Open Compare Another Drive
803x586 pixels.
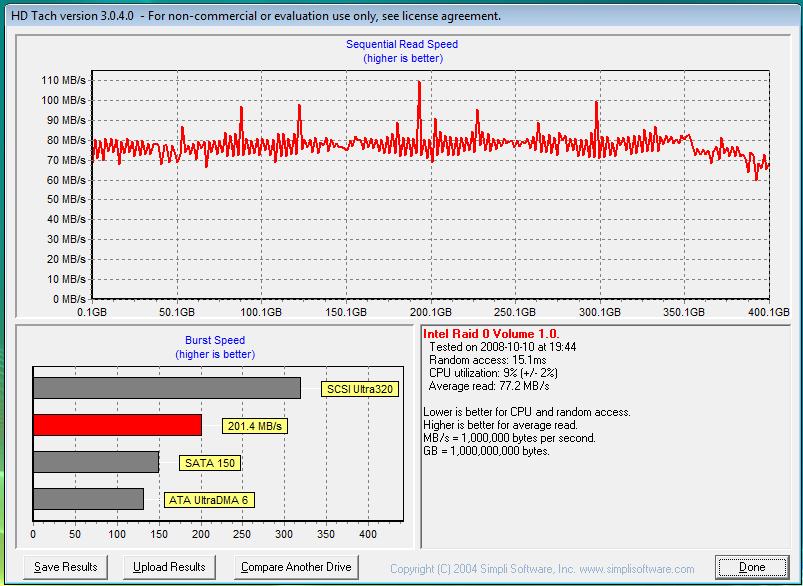tap(296, 567)
